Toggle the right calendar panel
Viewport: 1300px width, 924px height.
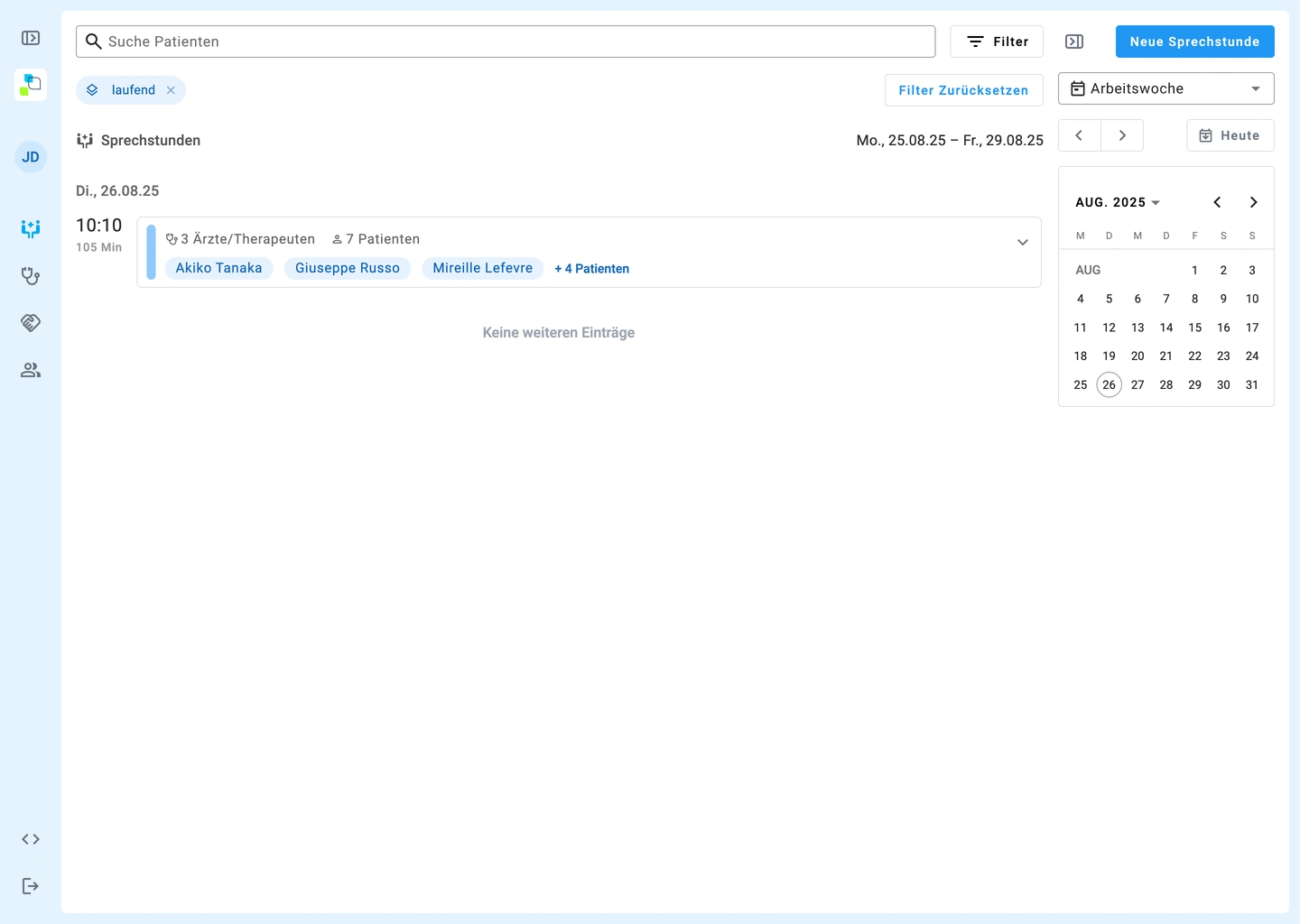(1074, 42)
